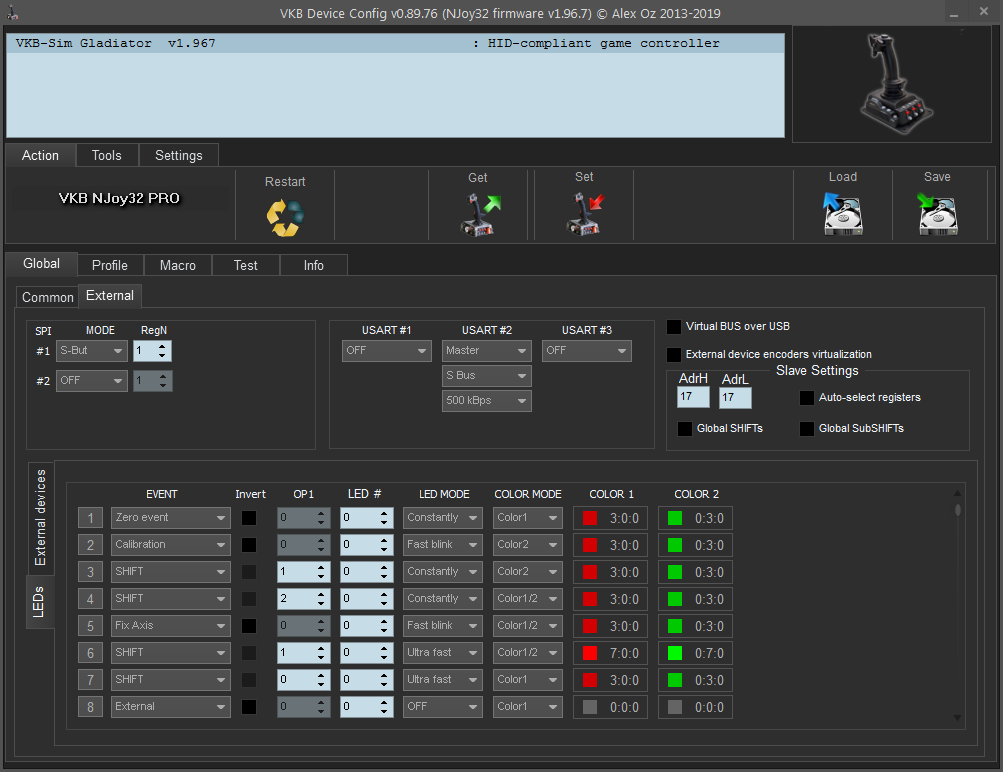1003x772 pixels.
Task: Click the app icon in the title bar
Action: pyautogui.click(x=11, y=13)
